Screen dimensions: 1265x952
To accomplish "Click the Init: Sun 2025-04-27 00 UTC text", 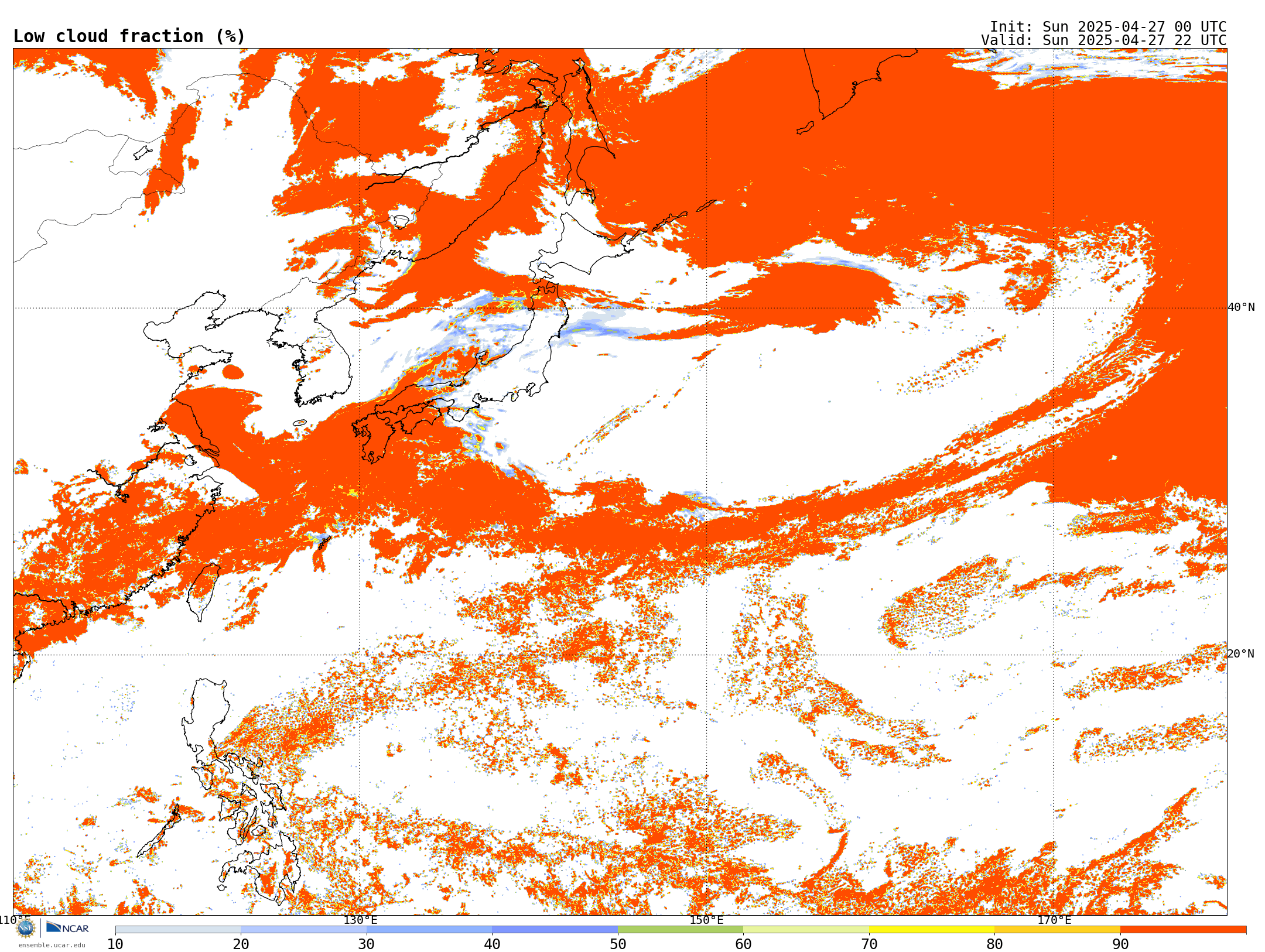I will pyautogui.click(x=1107, y=27).
